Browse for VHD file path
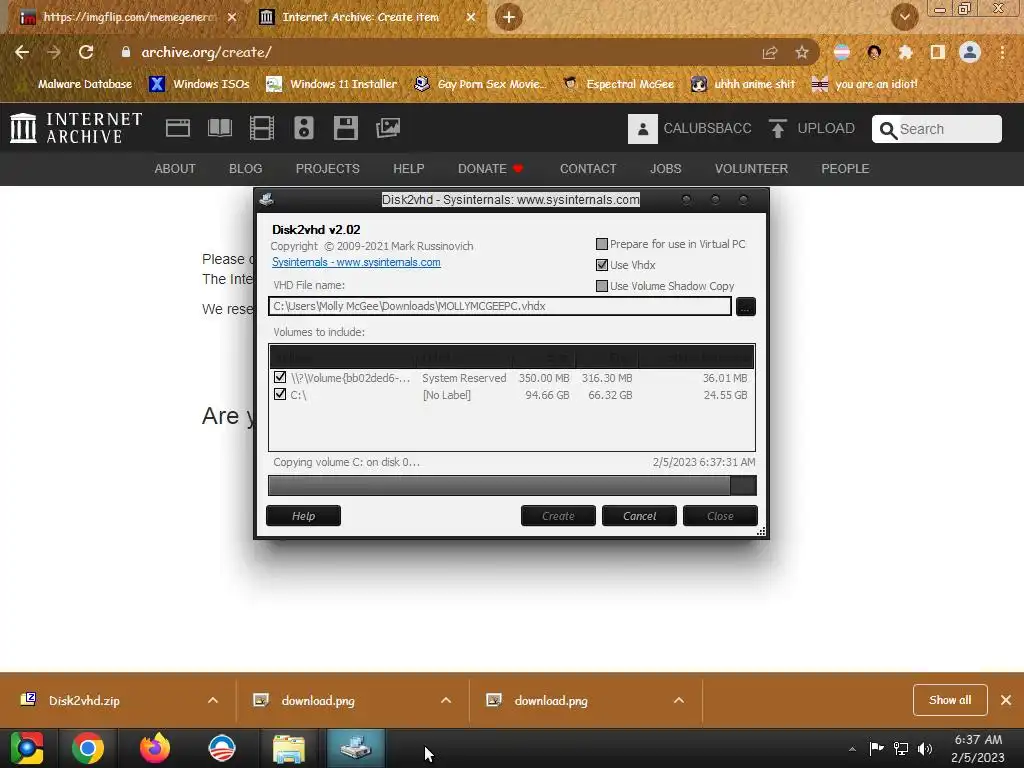The image size is (1024, 768). click(x=746, y=306)
